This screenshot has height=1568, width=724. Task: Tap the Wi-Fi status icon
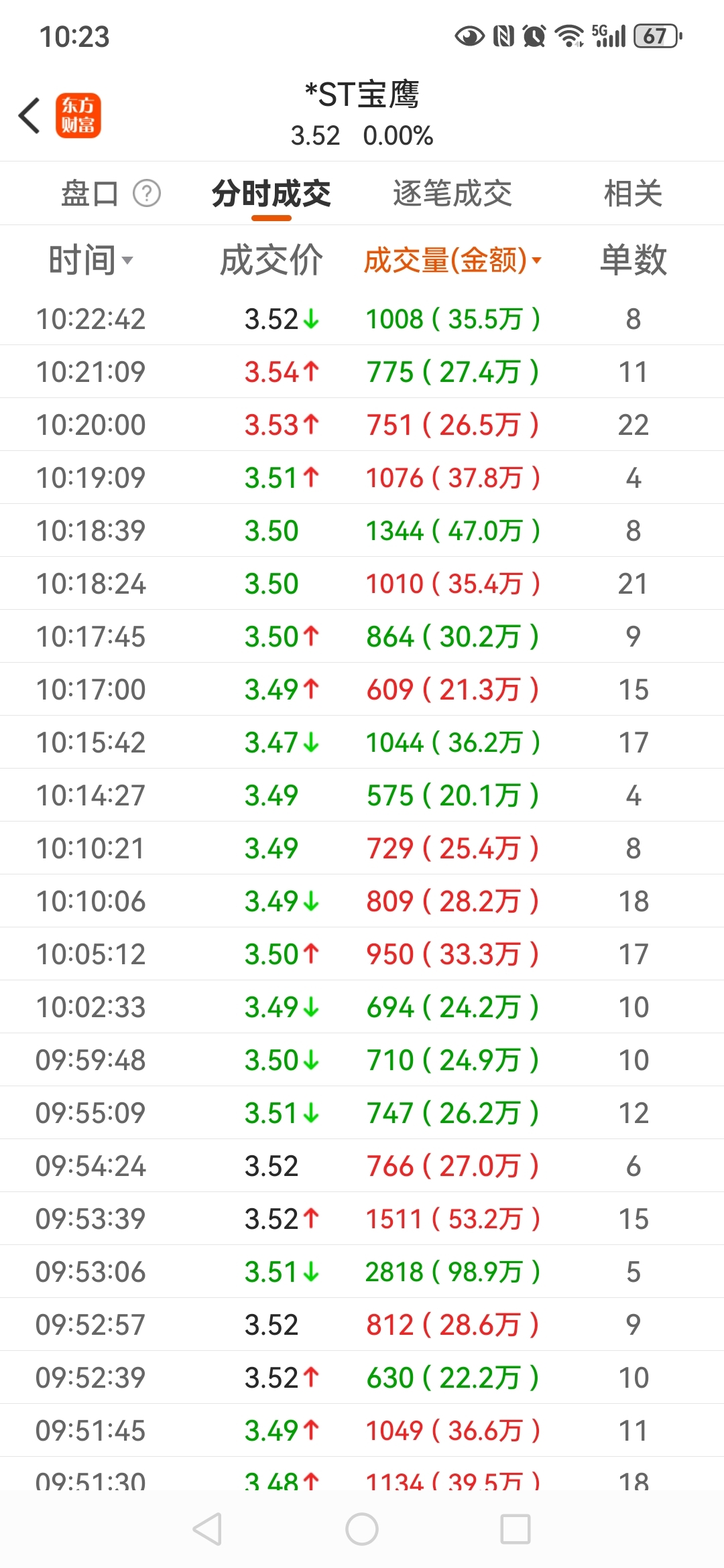tap(570, 36)
